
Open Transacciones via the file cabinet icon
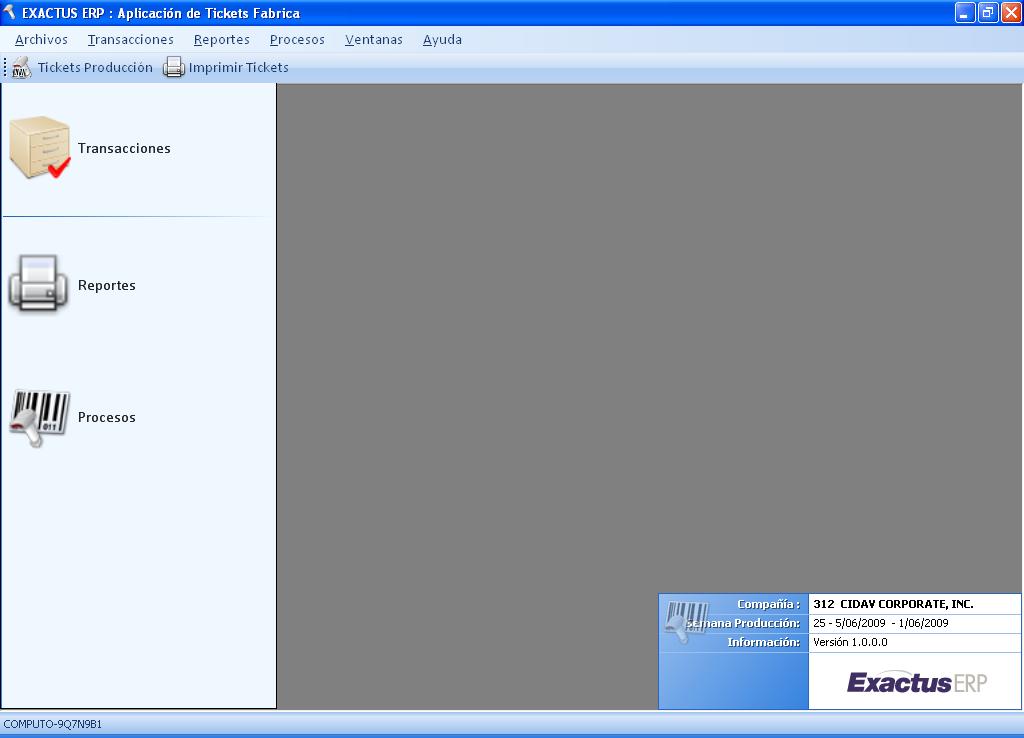click(x=40, y=148)
